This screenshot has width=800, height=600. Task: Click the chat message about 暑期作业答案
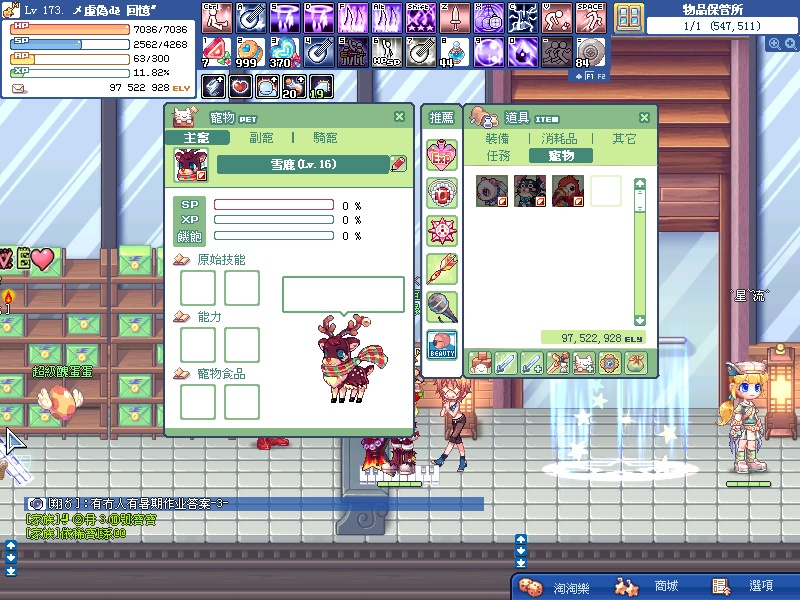tap(255, 504)
